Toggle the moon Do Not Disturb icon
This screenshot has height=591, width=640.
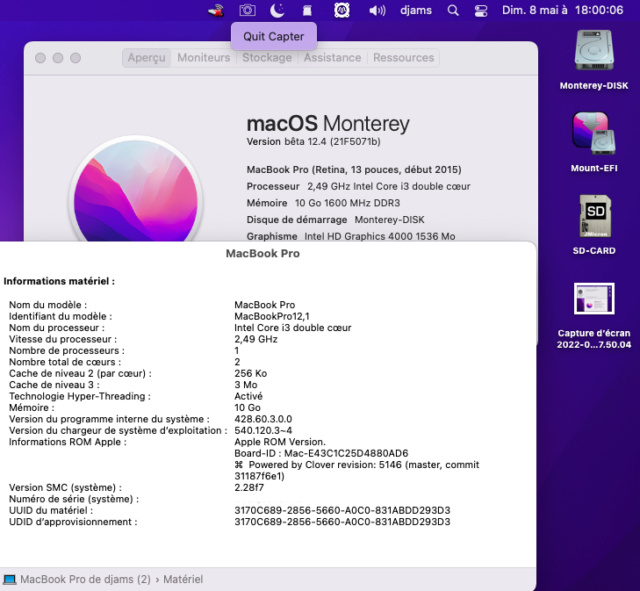point(277,10)
